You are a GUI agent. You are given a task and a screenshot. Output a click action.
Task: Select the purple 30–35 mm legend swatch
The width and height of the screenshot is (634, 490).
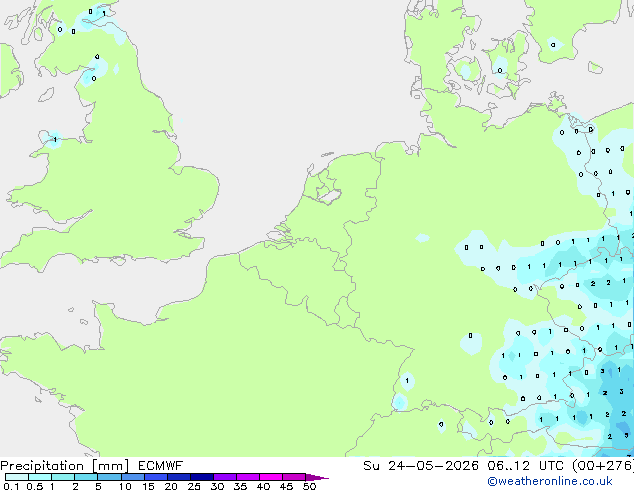(x=225, y=477)
